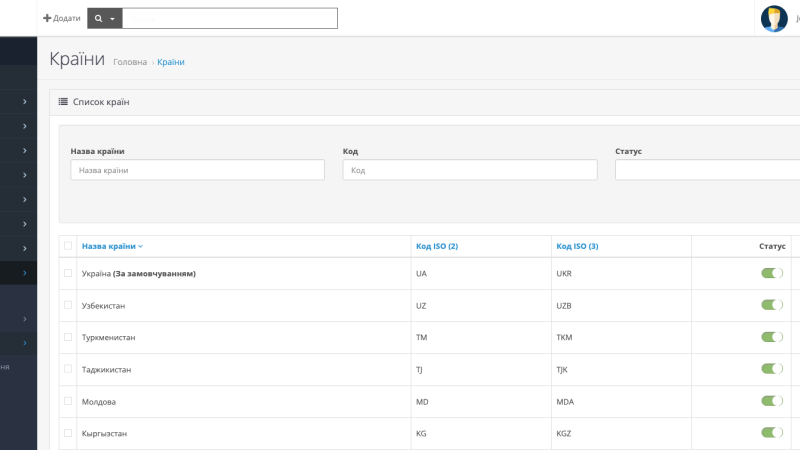Viewport: 800px width, 450px height.
Task: Toggle status switch for Кыргызстан
Action: click(x=772, y=433)
